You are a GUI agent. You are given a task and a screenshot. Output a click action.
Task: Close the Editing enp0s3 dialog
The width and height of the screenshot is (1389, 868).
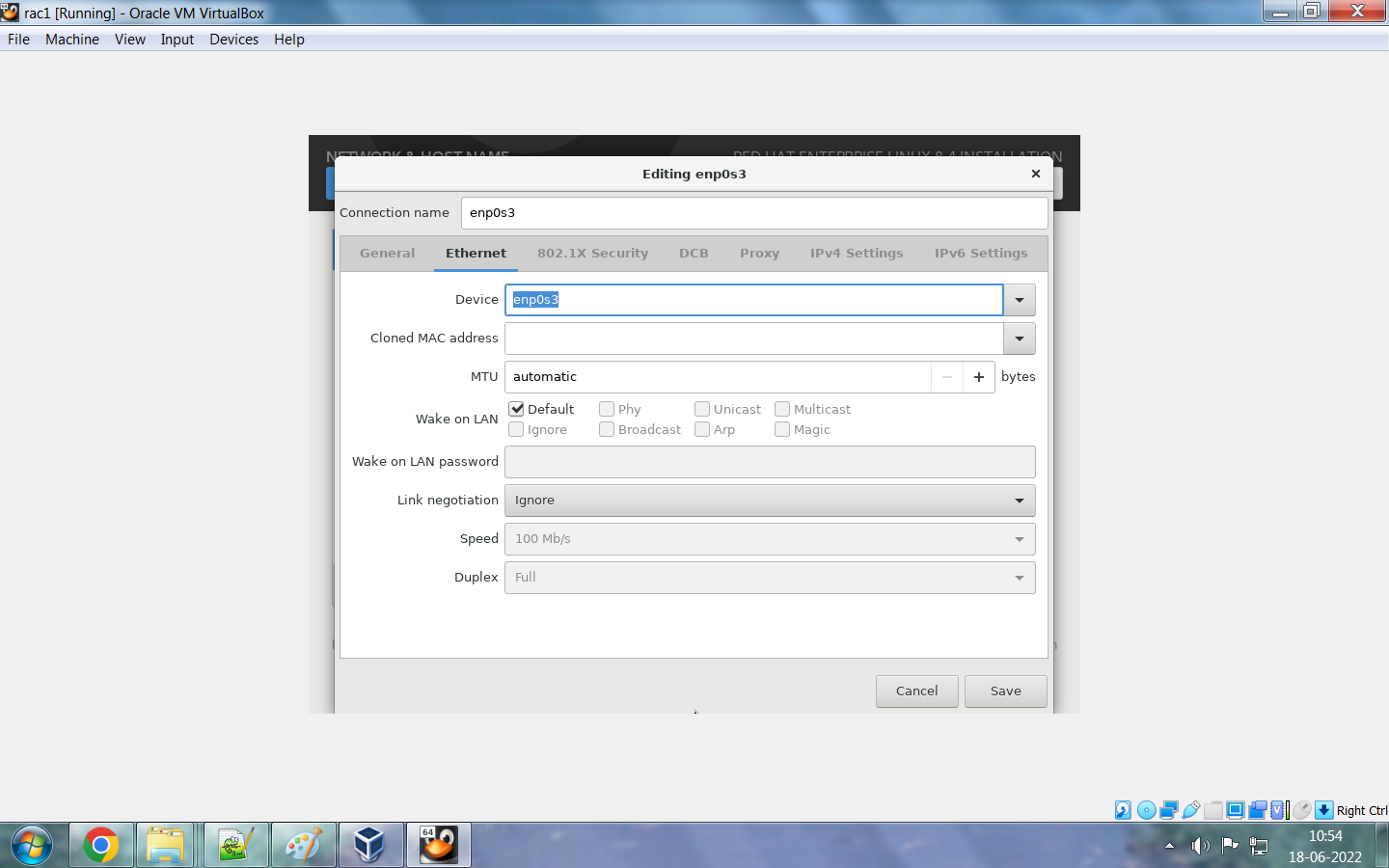tap(1036, 174)
